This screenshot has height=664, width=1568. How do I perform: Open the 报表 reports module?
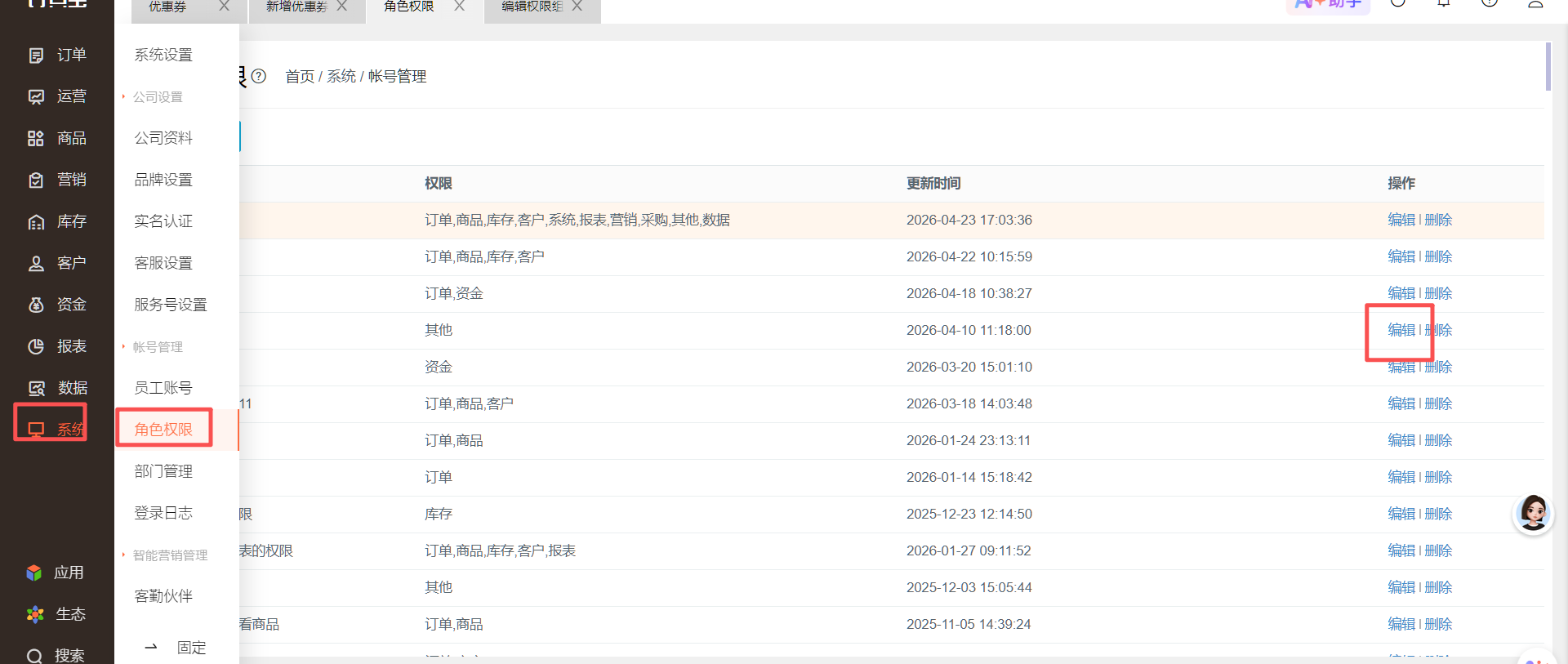56,346
